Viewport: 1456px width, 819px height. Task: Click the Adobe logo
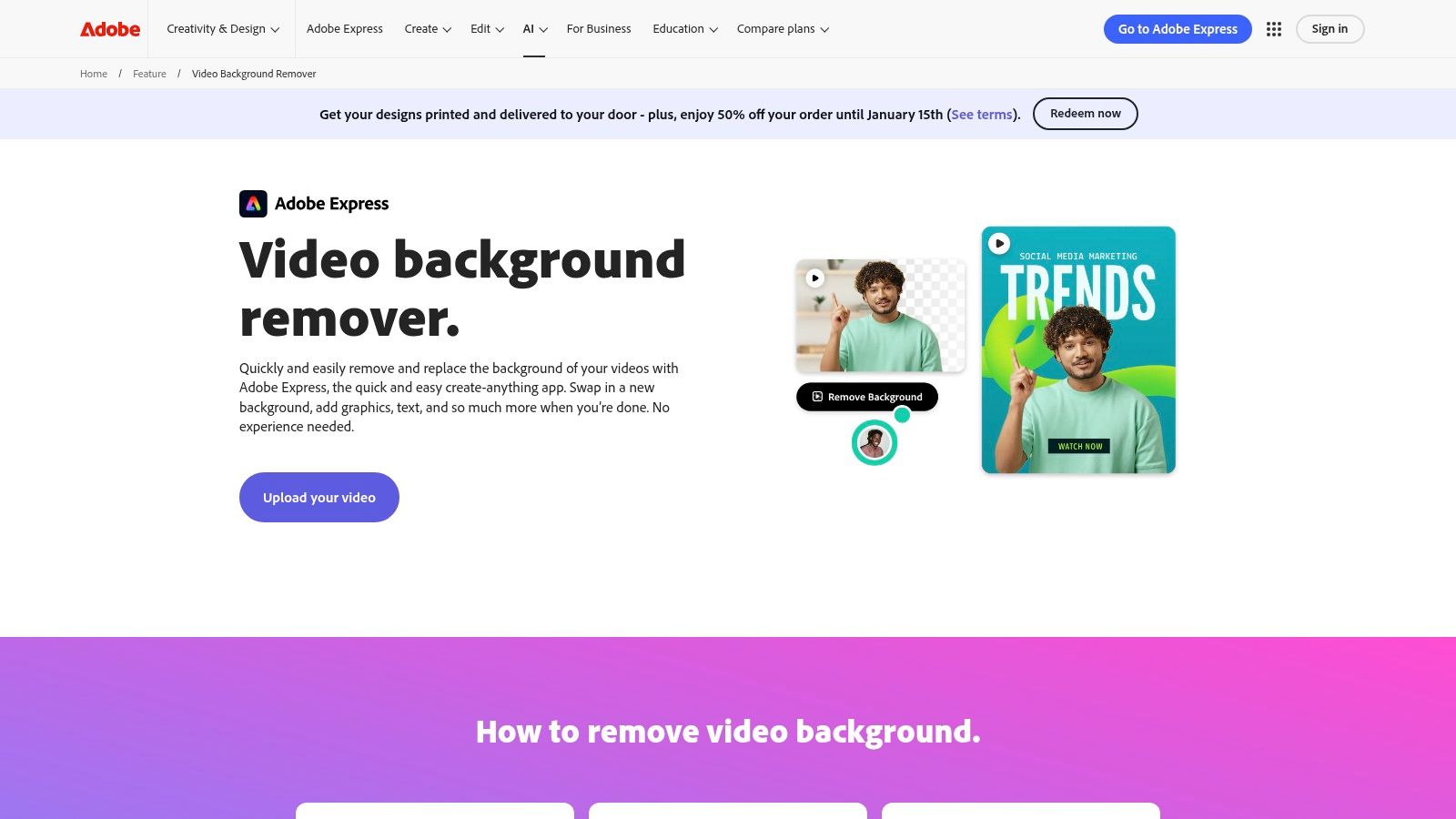click(x=108, y=28)
